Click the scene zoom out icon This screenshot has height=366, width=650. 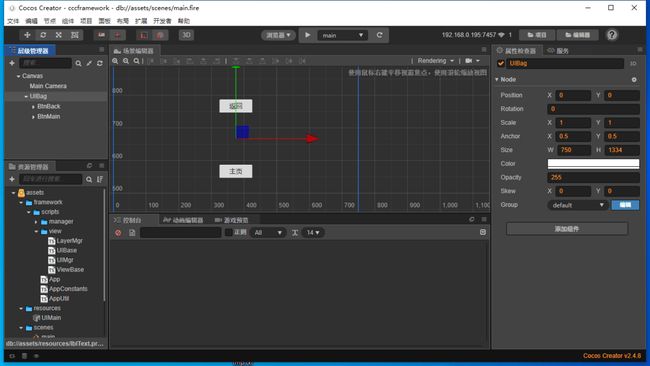point(126,61)
